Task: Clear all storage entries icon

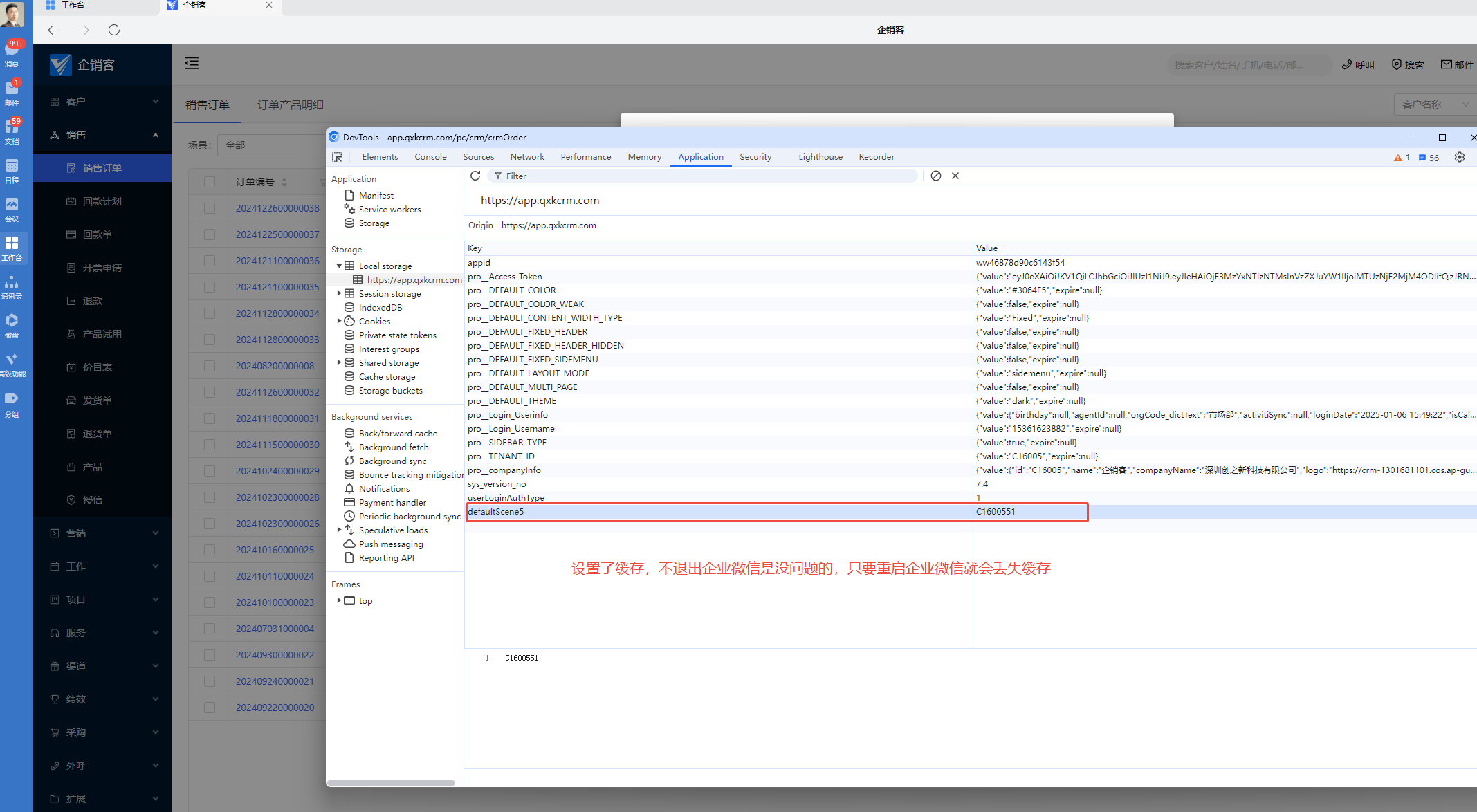Action: [x=936, y=176]
